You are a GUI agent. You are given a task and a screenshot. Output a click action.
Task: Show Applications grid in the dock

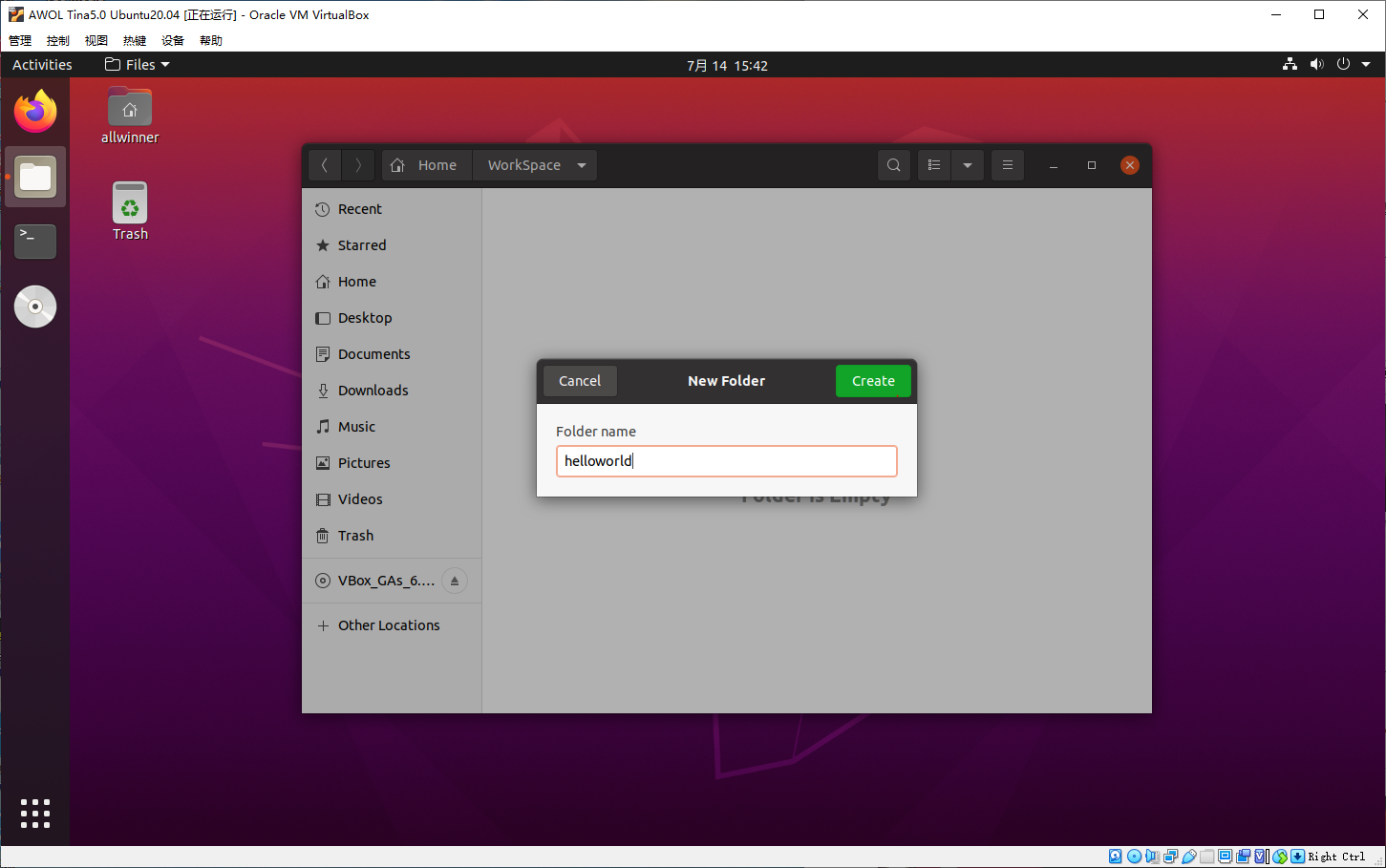pyautogui.click(x=35, y=814)
